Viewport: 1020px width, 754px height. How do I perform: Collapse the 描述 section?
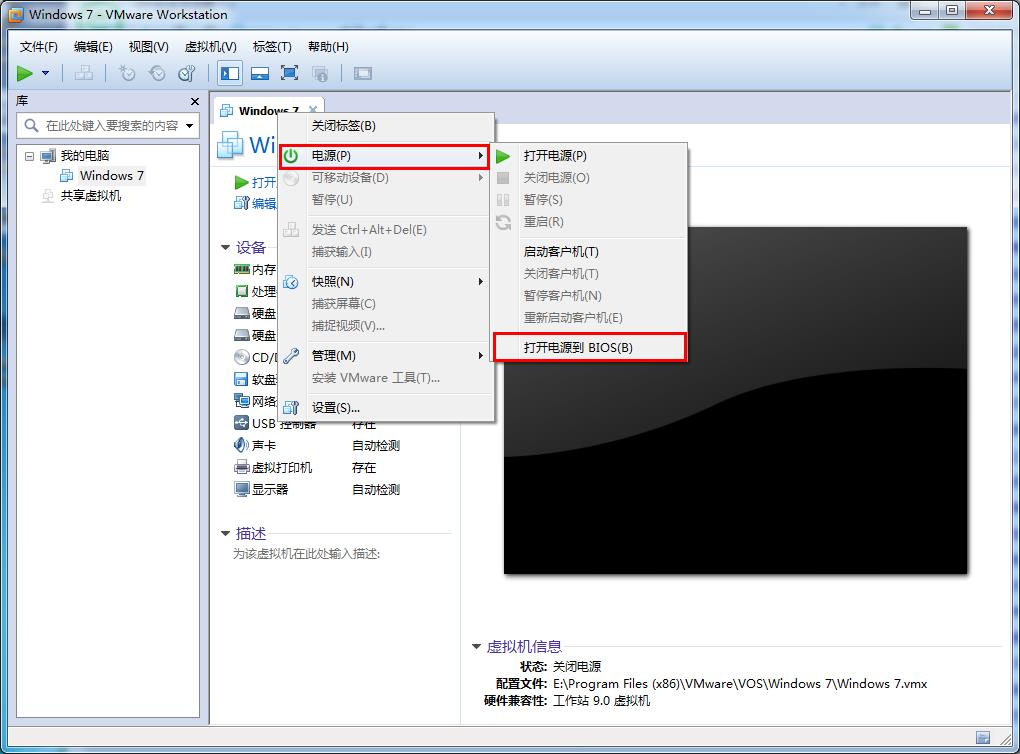coord(226,534)
